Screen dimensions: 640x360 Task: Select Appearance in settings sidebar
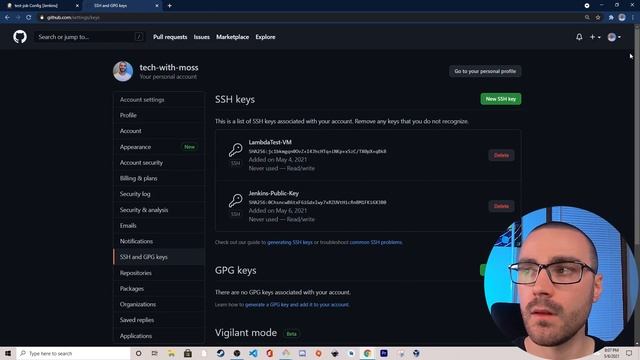point(159,147)
